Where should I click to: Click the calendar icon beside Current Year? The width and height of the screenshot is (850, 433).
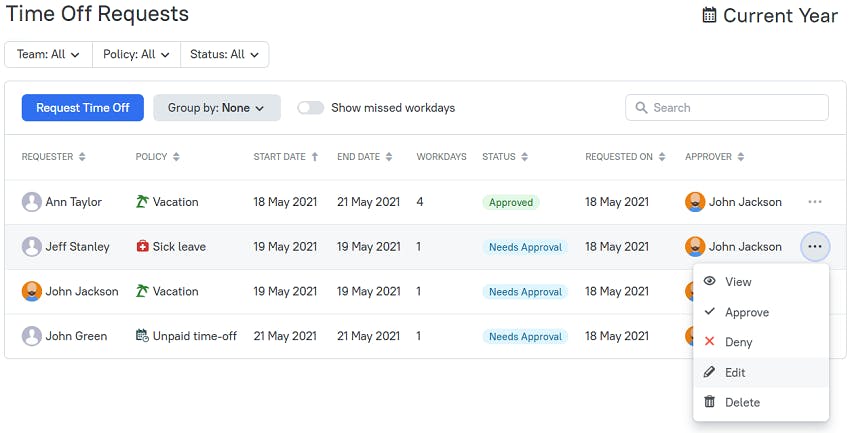[709, 15]
